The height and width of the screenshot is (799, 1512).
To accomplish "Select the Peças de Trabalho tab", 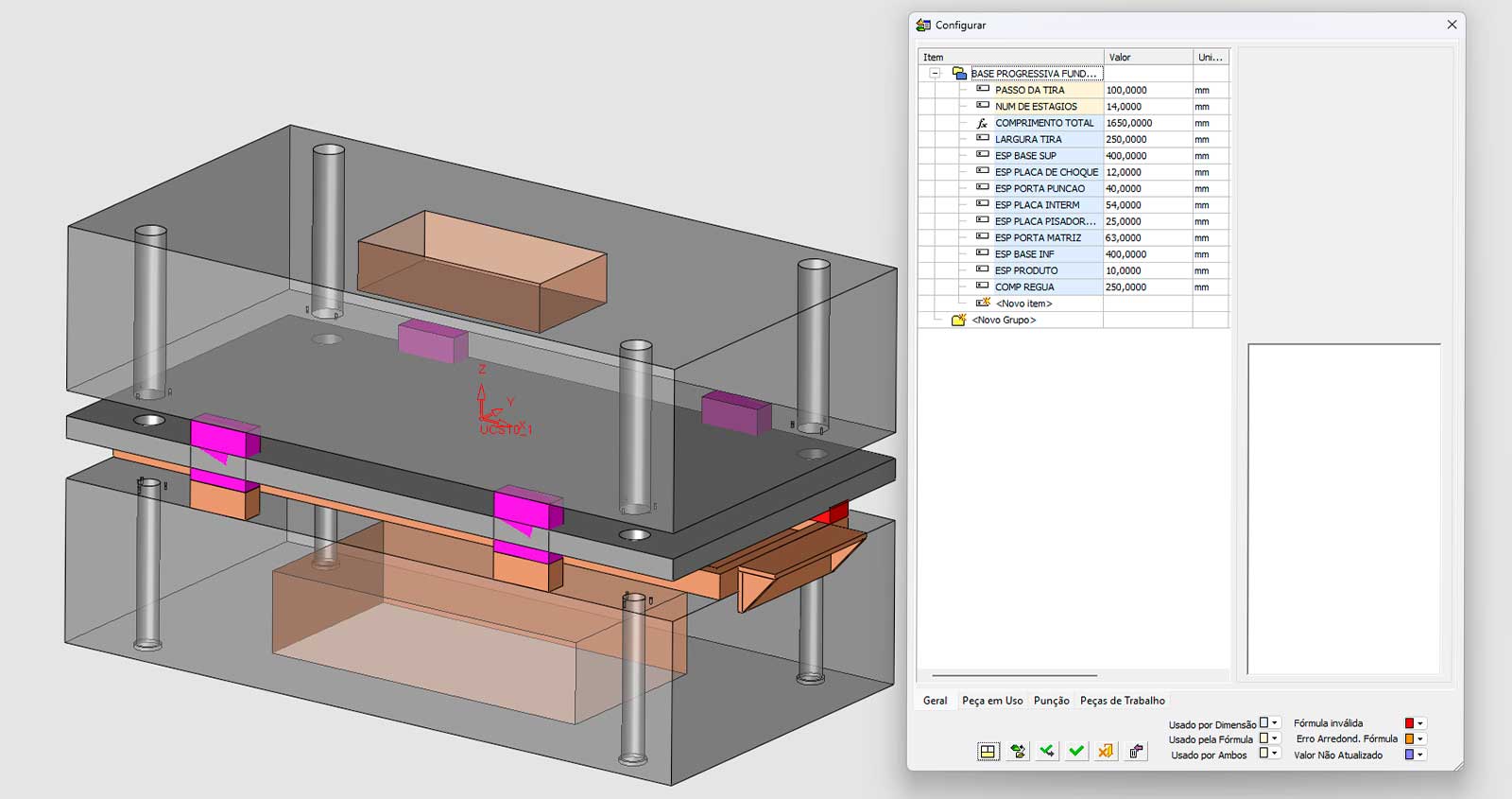I will click(x=1122, y=701).
